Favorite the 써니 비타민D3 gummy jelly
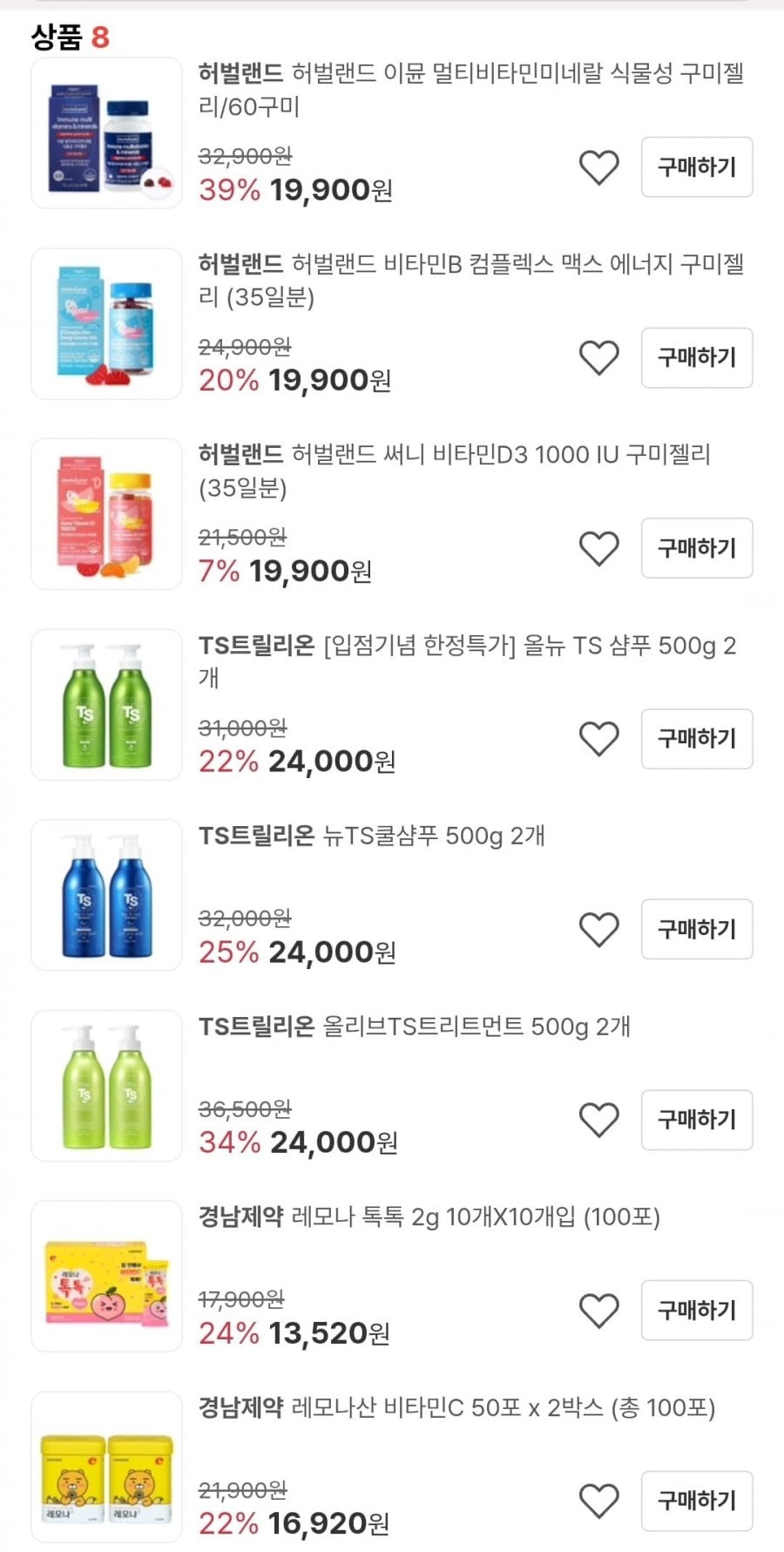The width and height of the screenshot is (784, 1552). coord(598,549)
